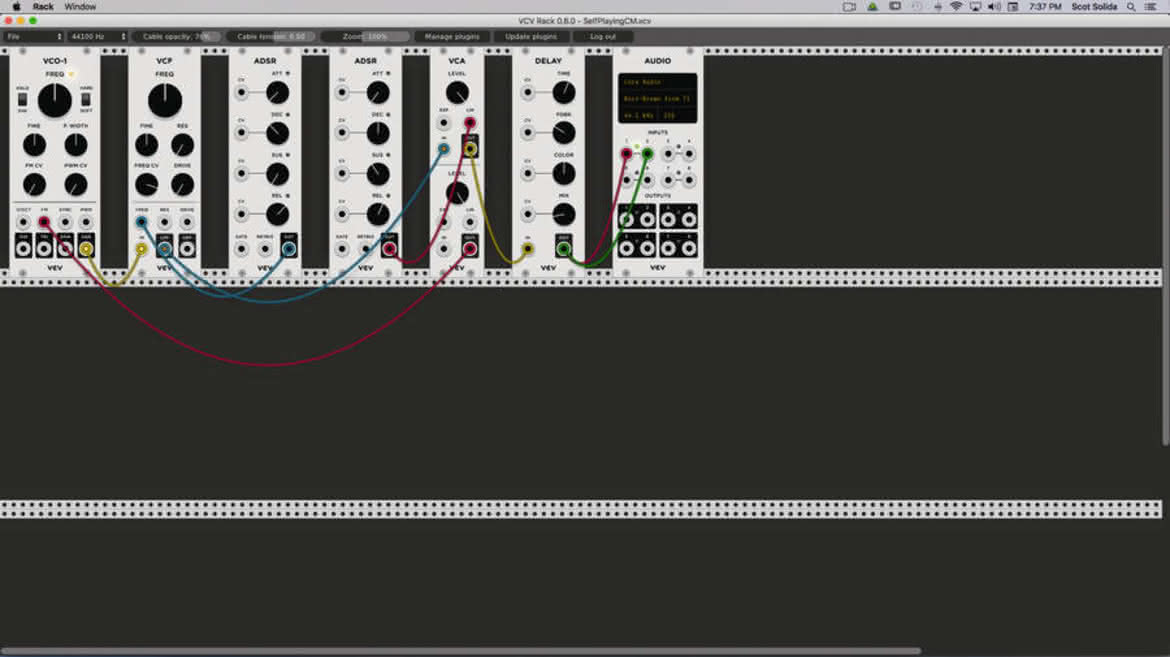Open the AUDIO module device selector line
Viewport: 1170px width, 657px height.
tap(657, 99)
